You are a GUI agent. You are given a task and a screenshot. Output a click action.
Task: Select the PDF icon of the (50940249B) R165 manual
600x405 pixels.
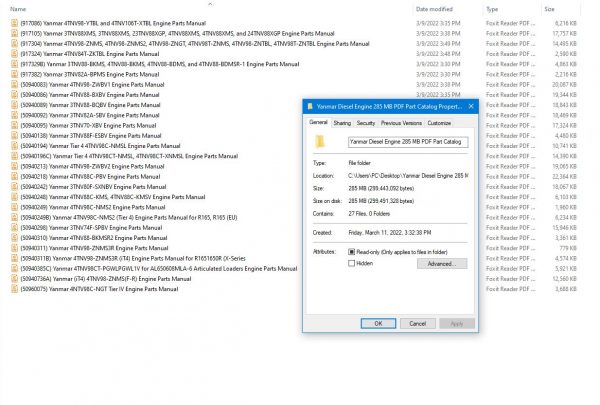(x=15, y=217)
